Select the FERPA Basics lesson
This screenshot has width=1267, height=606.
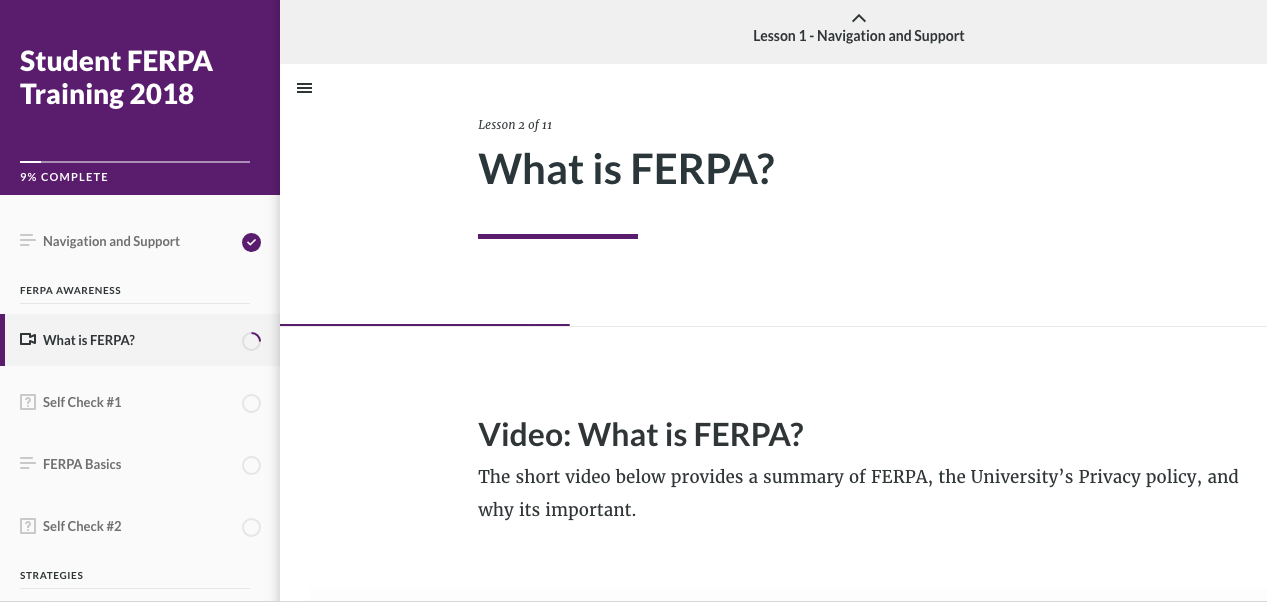click(x=140, y=464)
